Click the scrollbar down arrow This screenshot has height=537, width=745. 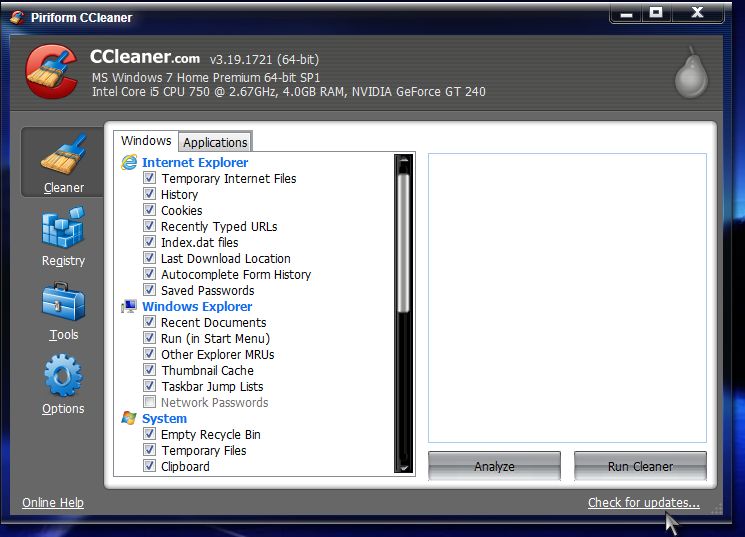(403, 467)
